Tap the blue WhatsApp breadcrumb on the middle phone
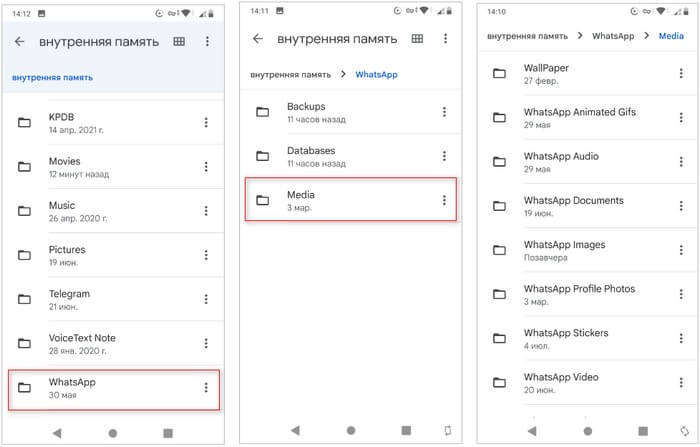The image size is (700, 447). point(376,75)
